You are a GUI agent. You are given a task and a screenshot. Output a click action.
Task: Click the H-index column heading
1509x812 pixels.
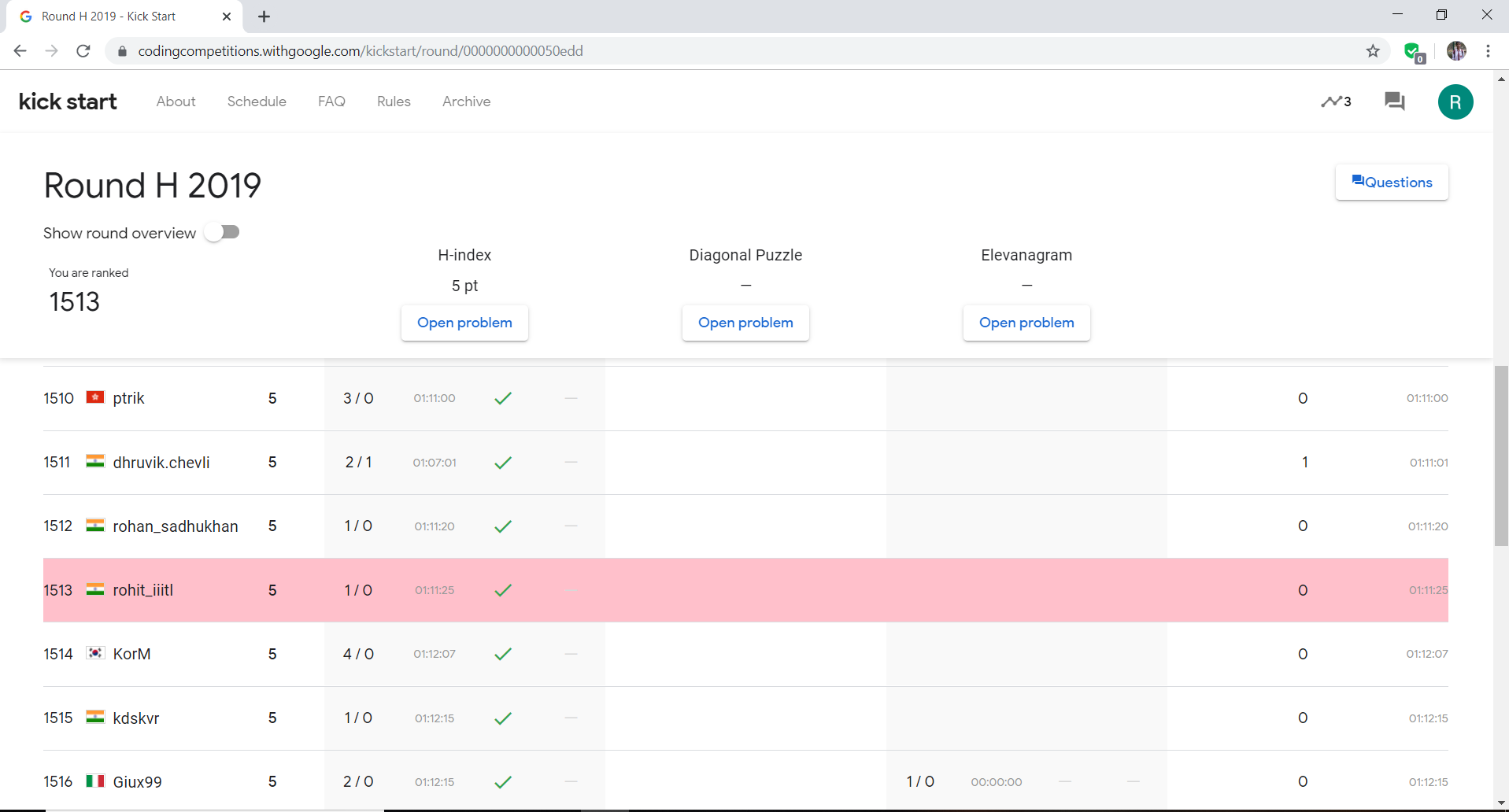tap(464, 255)
